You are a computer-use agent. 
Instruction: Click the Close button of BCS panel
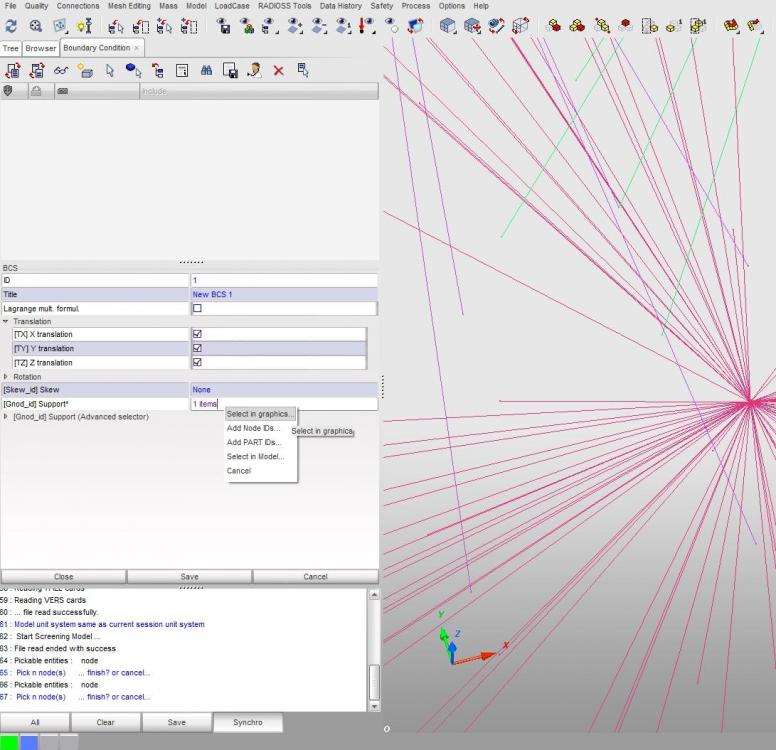tap(63, 577)
